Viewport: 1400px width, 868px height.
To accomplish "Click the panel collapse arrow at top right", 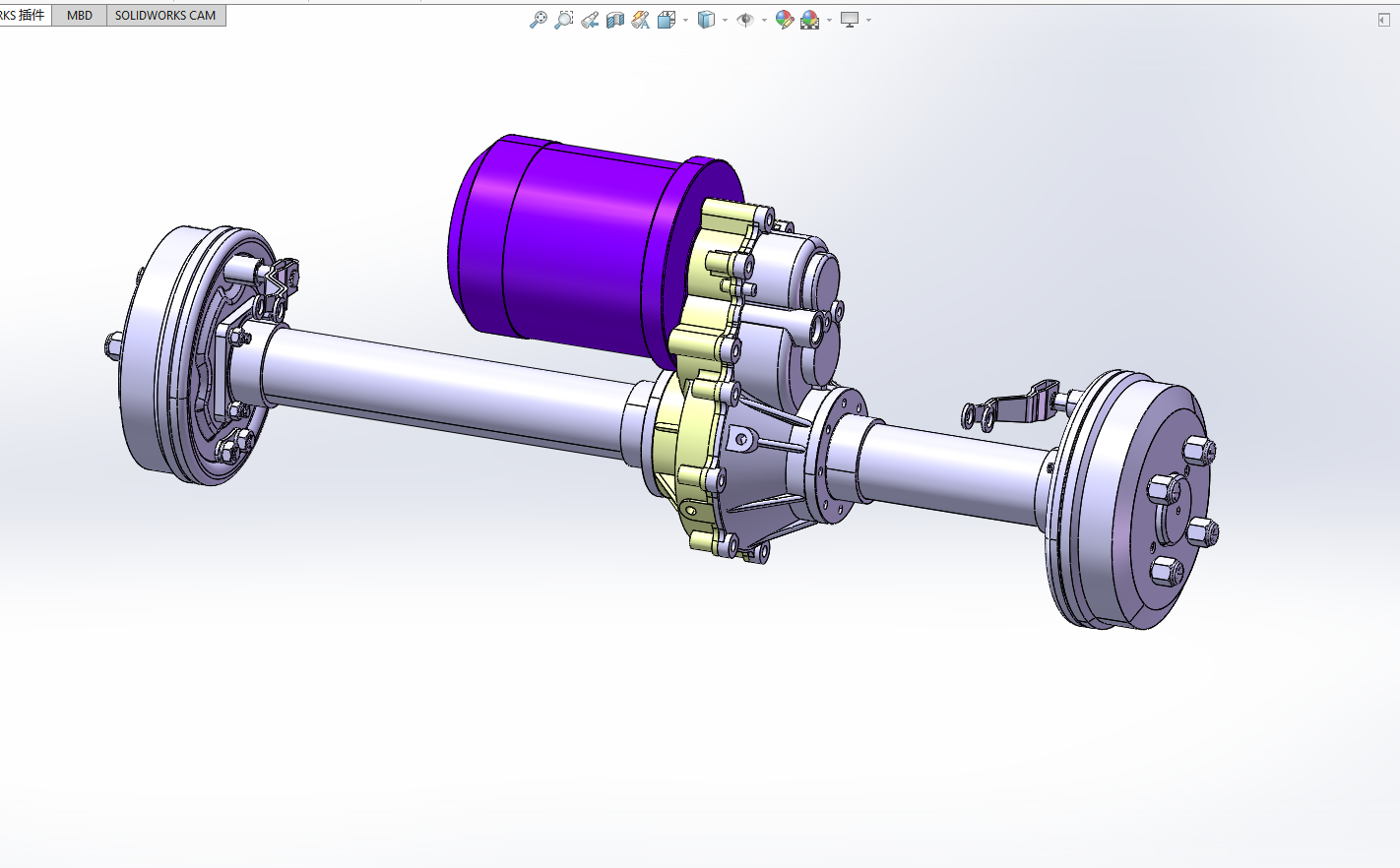I will [1383, 20].
